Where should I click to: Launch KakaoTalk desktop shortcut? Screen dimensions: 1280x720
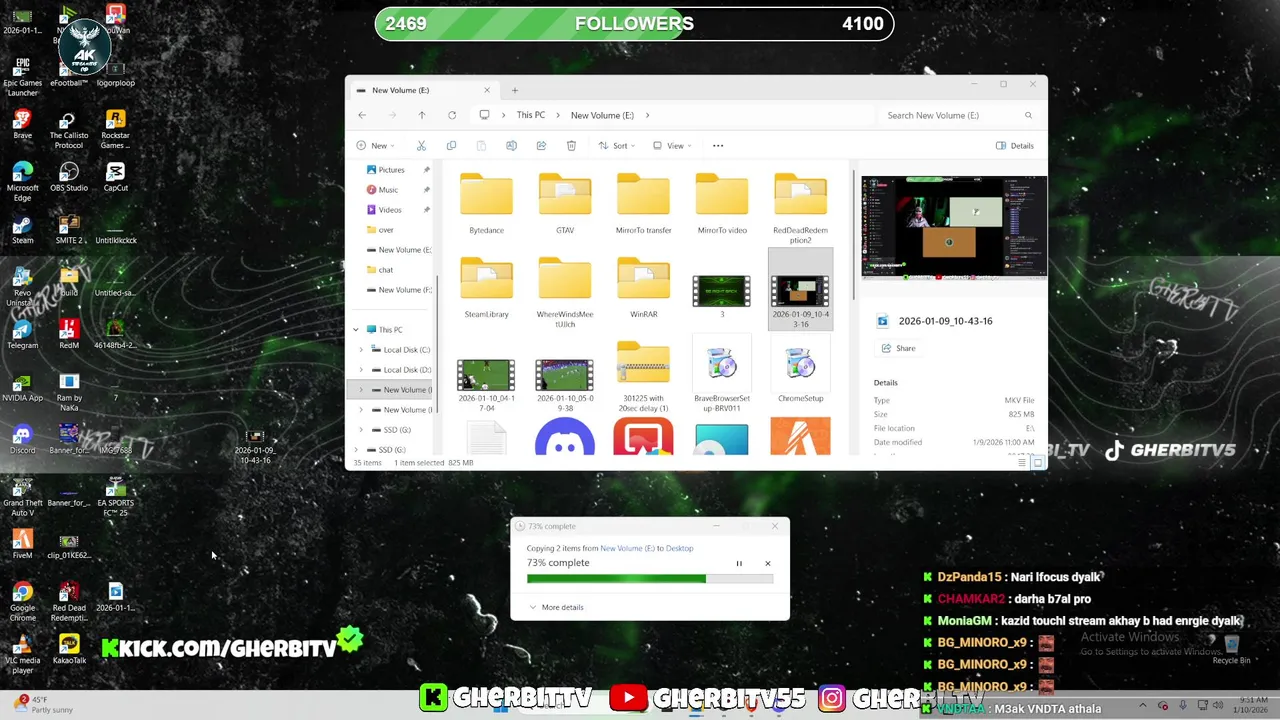(x=69, y=650)
